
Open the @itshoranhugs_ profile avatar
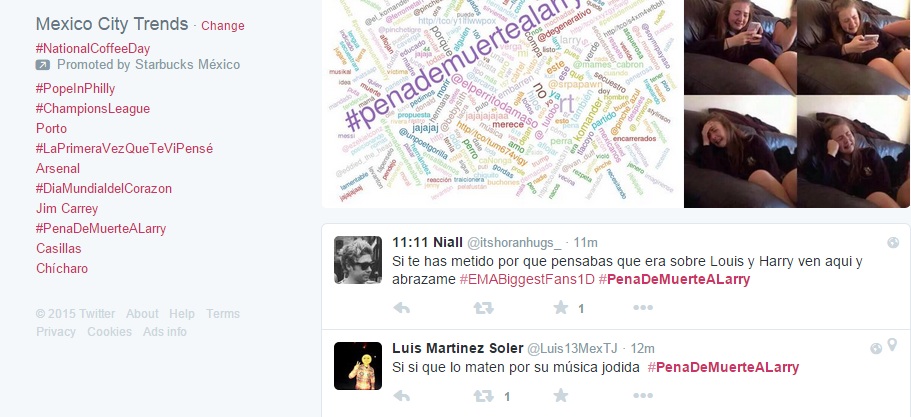(x=358, y=260)
